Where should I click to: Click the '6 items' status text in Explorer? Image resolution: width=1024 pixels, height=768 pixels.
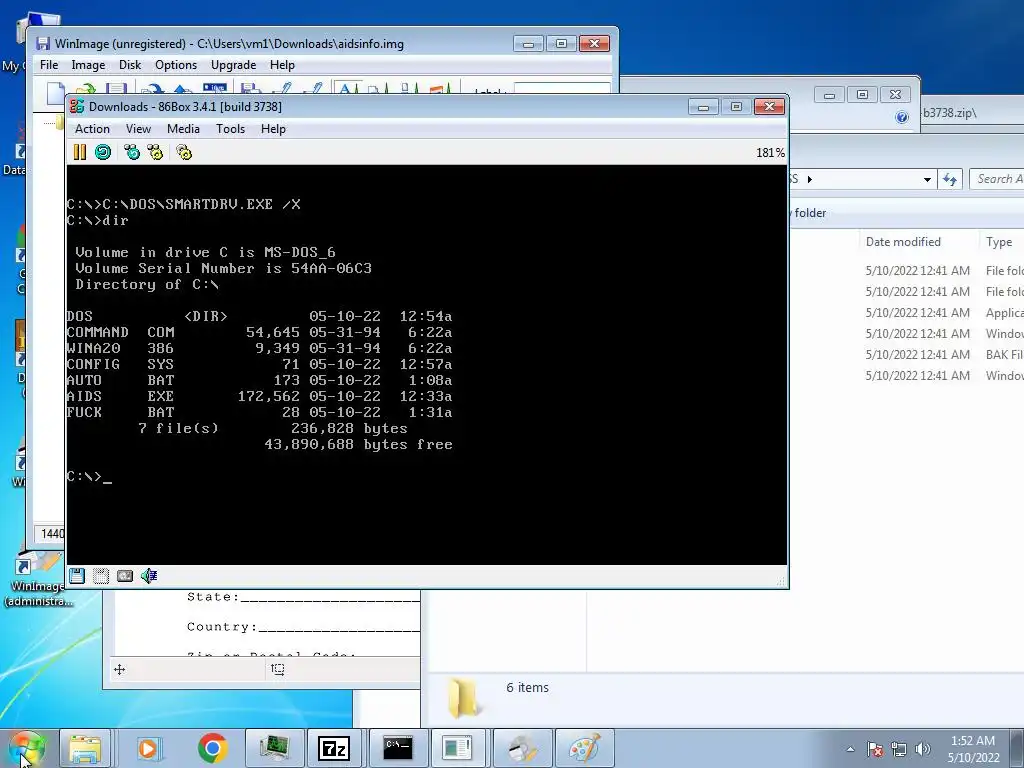point(527,687)
